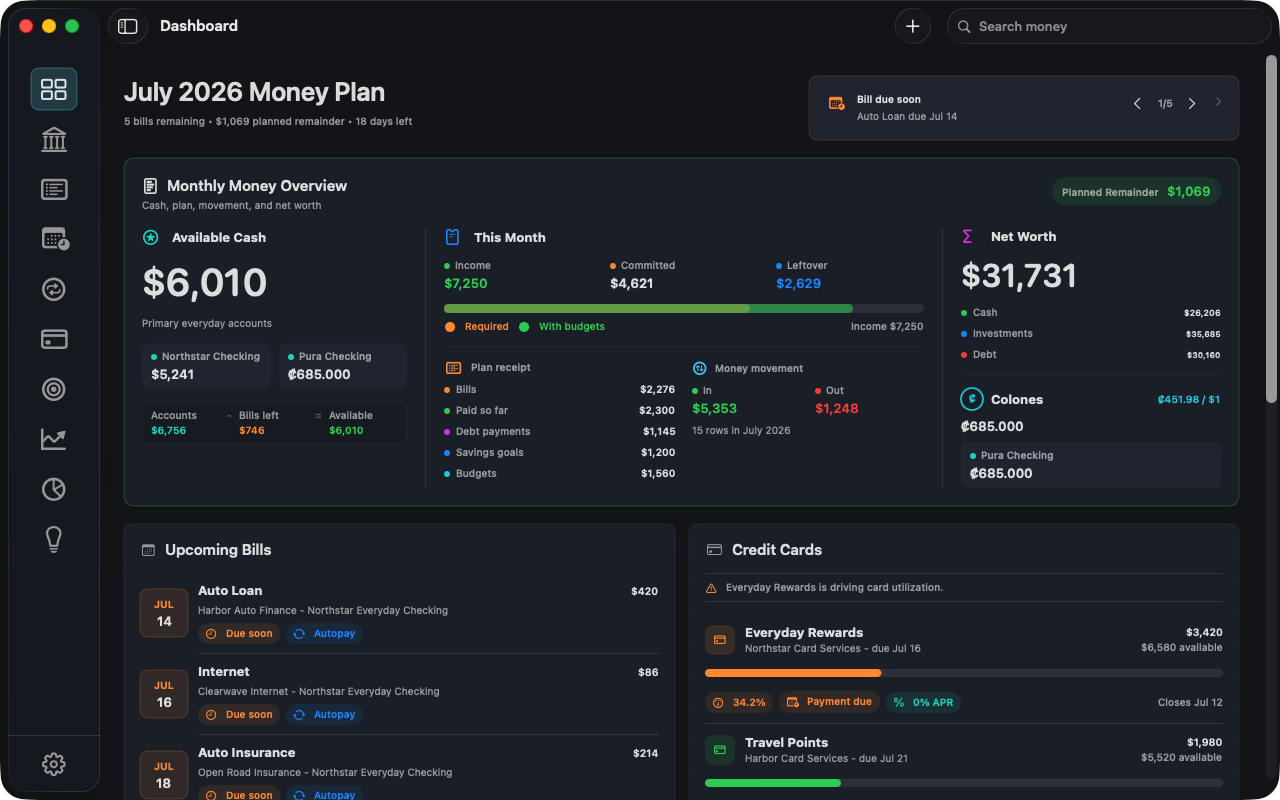Click the Leftover $2,629 value

click(798, 283)
